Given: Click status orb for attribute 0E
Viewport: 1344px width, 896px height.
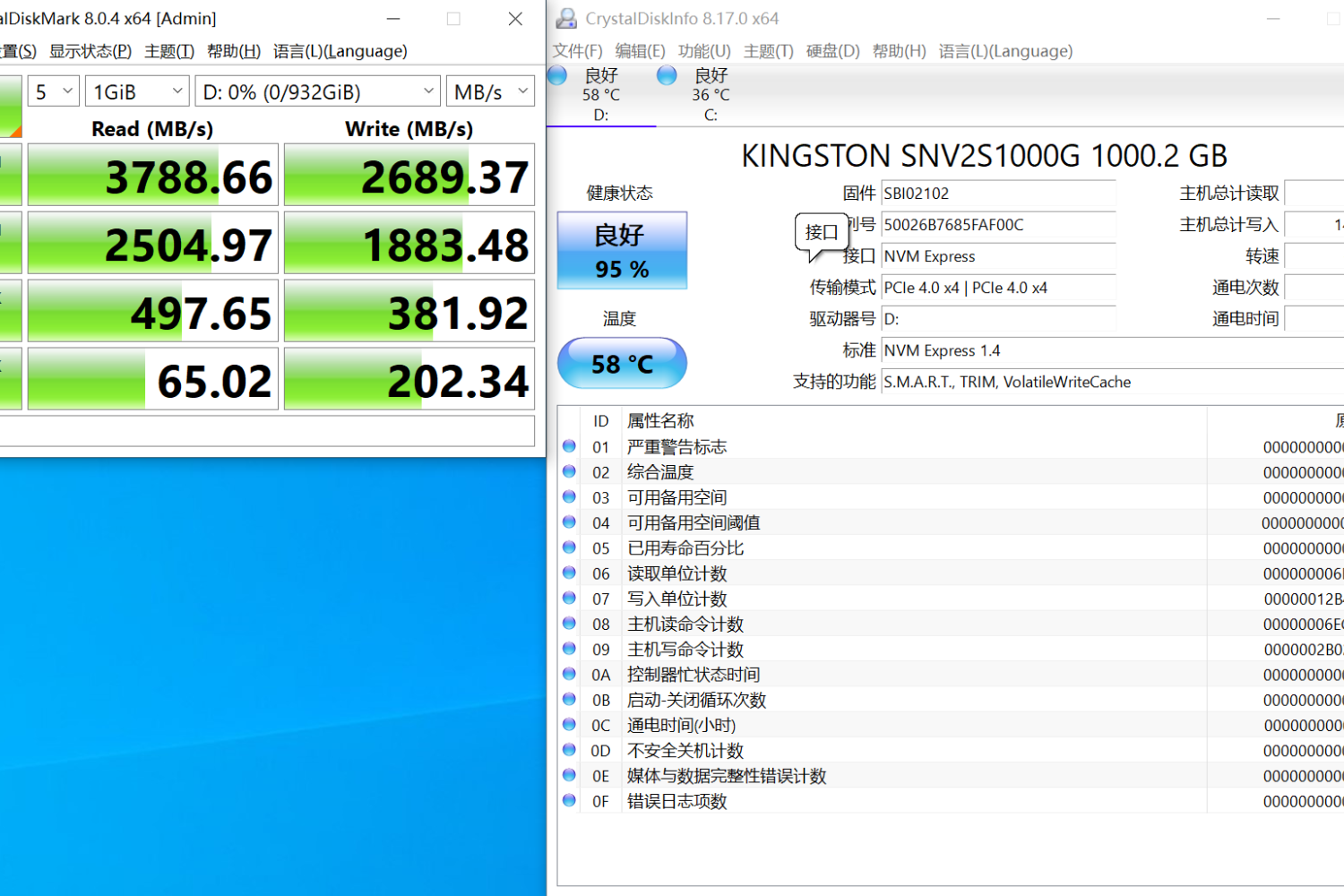Looking at the screenshot, I should [569, 775].
